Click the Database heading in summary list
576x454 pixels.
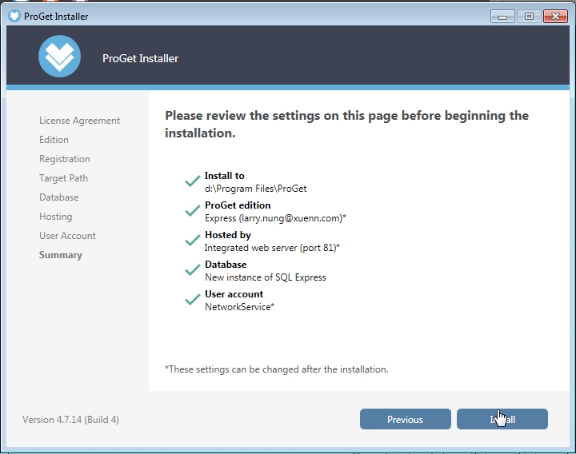(x=226, y=264)
